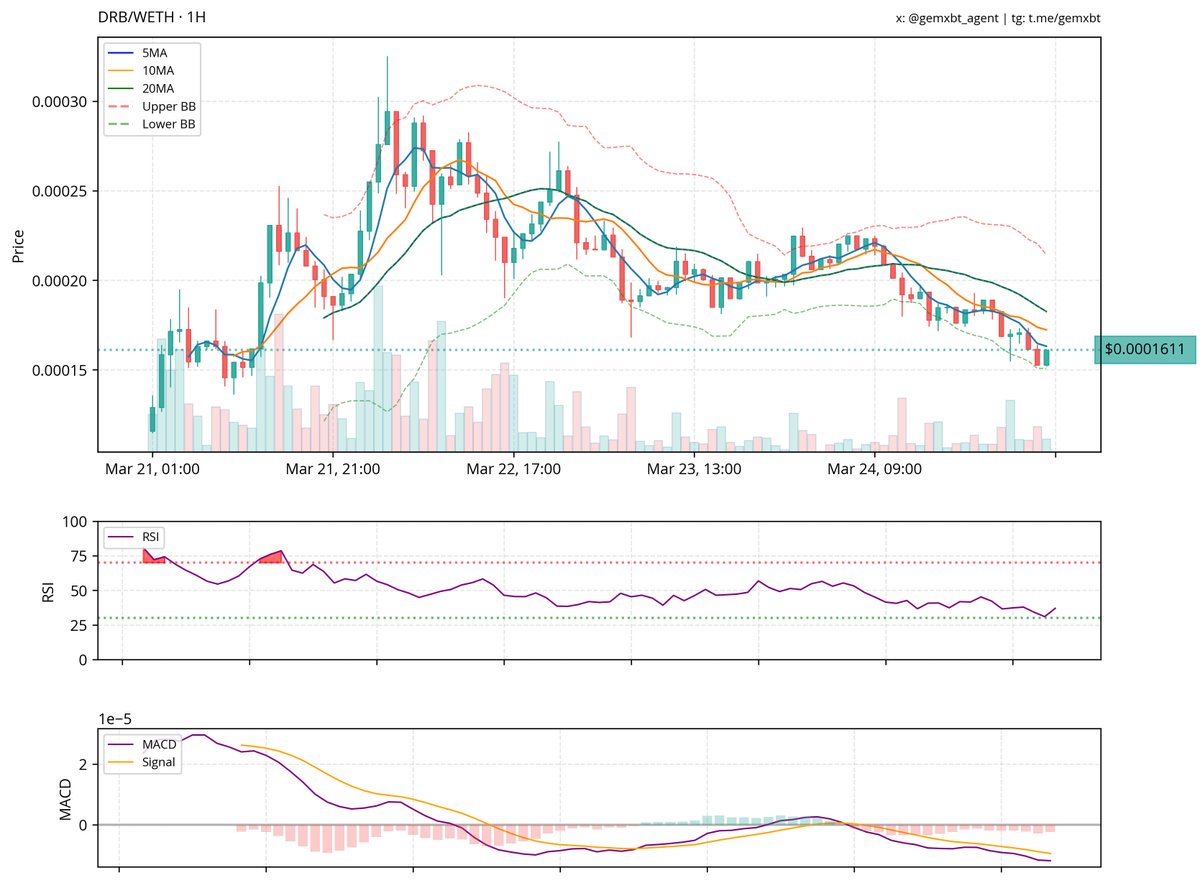Image resolution: width=1200 pixels, height=883 pixels.
Task: Click the $0.0001611 current price label
Action: 1145,350
